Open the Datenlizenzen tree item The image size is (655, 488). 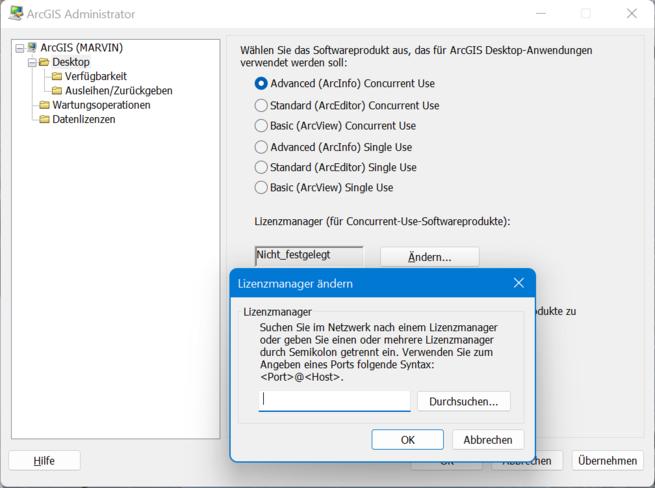tap(84, 119)
